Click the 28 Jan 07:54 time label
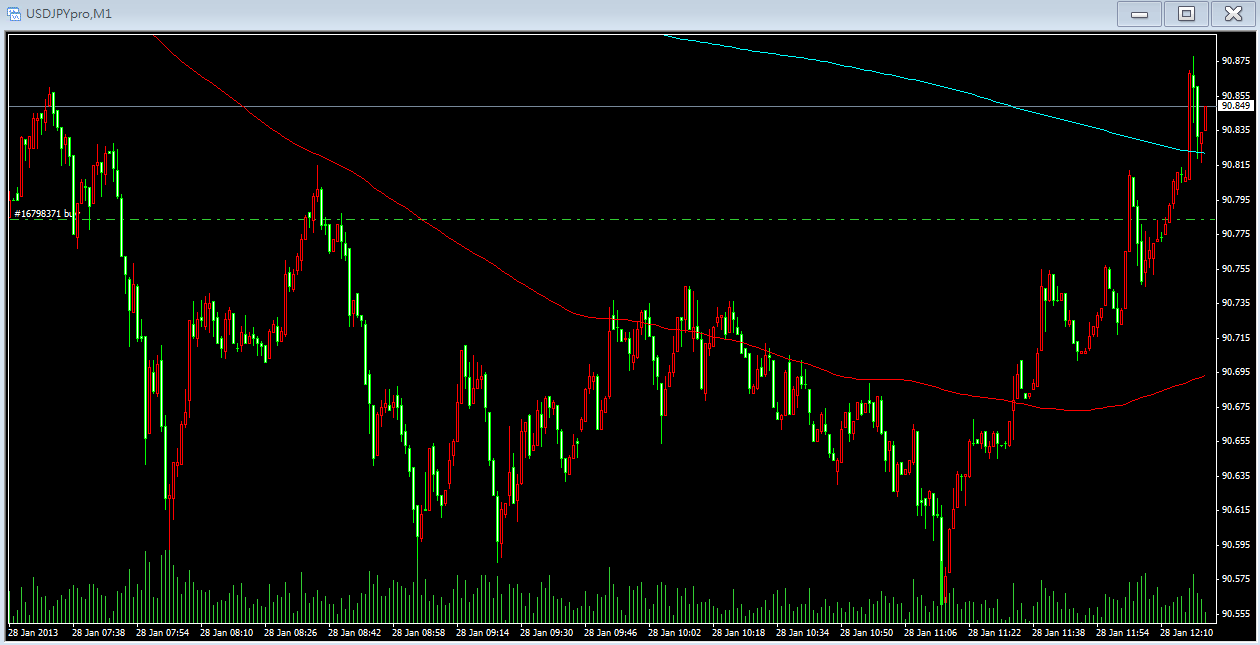Viewport: 1260px width, 645px height. click(x=163, y=633)
